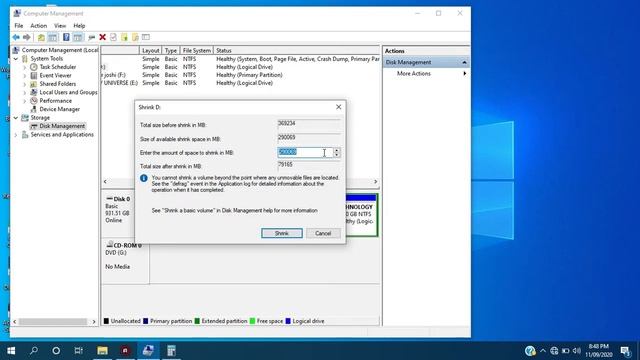Toggle Show/Hide Action Pane toolbar icon
The height and width of the screenshot is (360, 640).
click(x=78, y=37)
